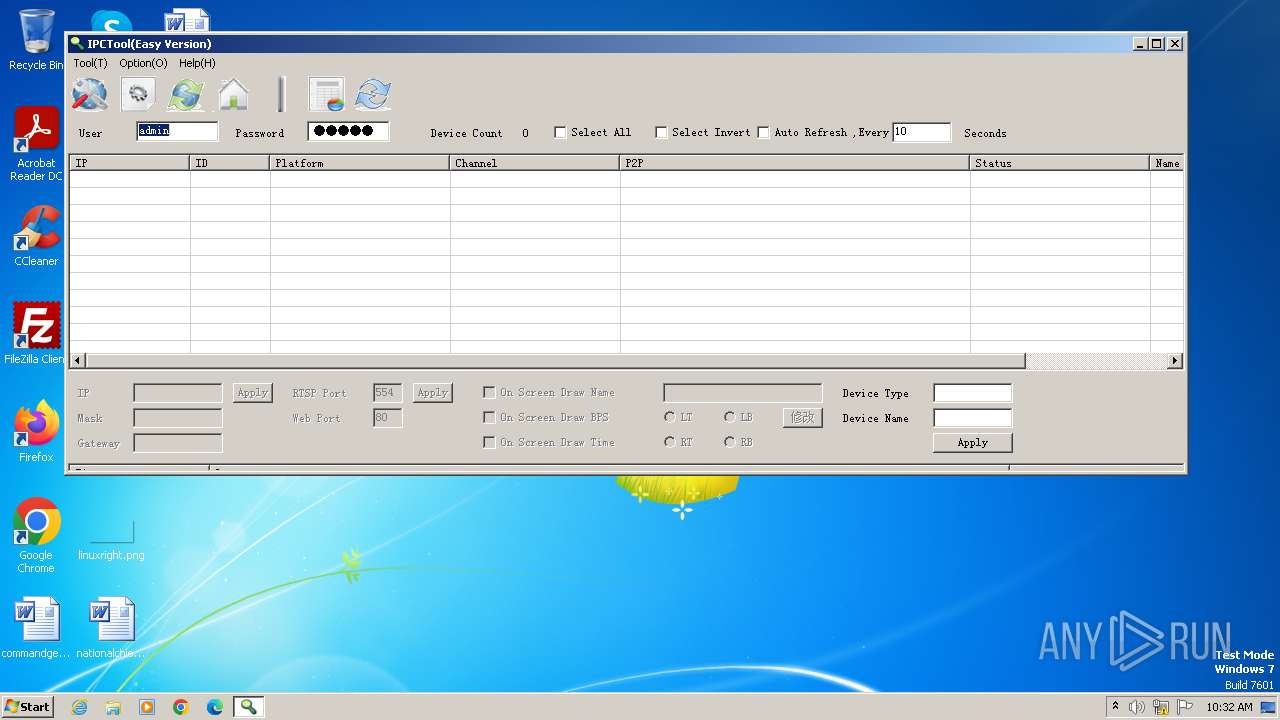This screenshot has height=720, width=1280.
Task: Launch Edge from taskbar
Action: tap(215, 707)
